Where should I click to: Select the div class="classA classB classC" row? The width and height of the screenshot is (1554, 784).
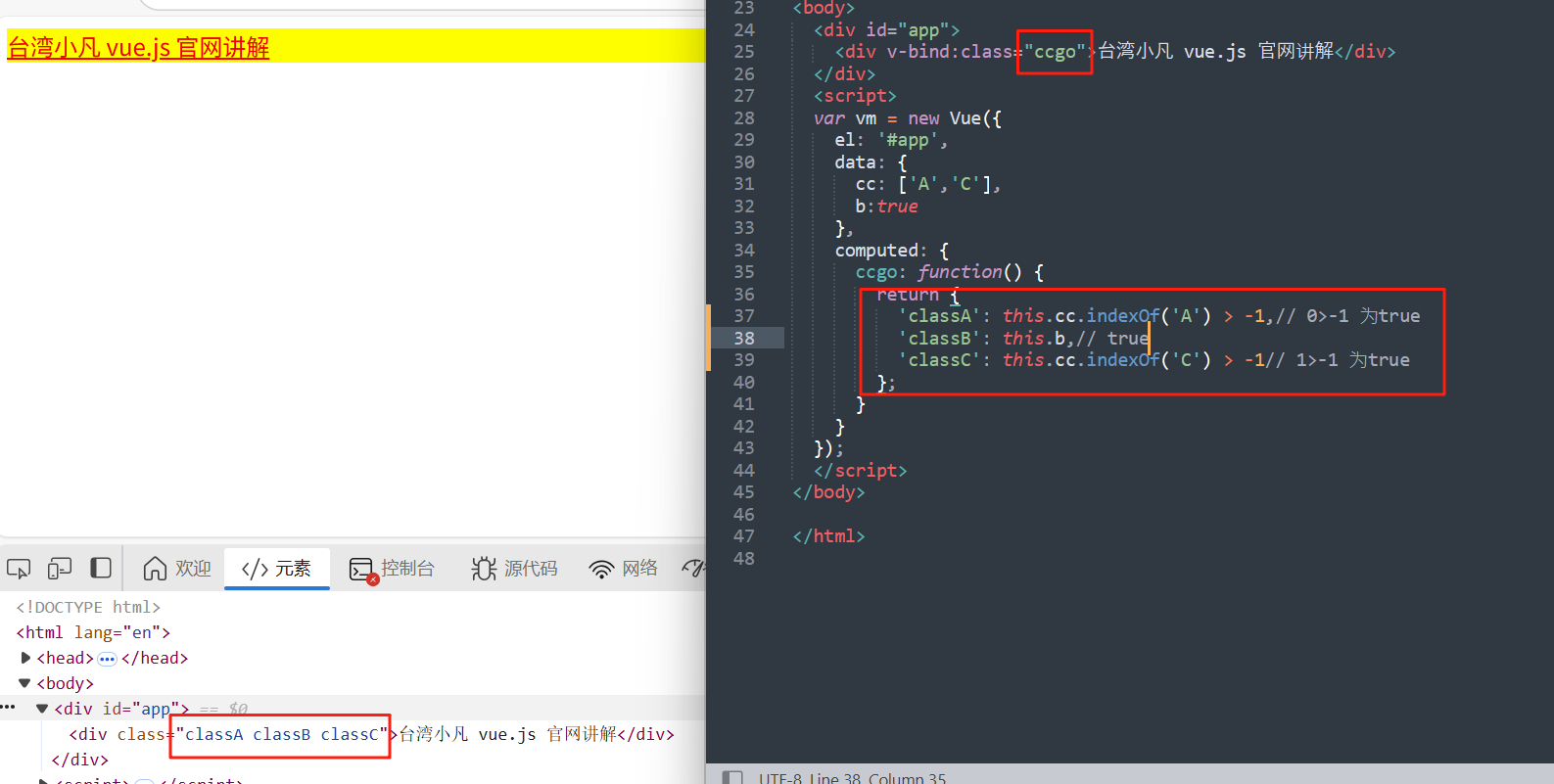click(371, 734)
